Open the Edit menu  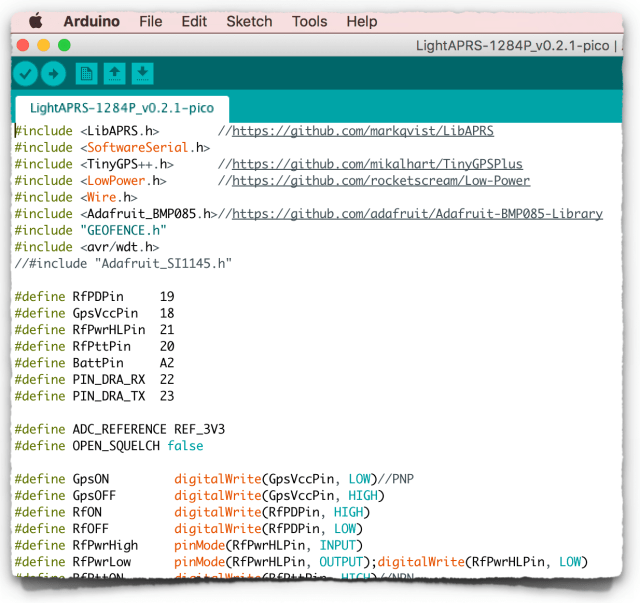tap(194, 21)
